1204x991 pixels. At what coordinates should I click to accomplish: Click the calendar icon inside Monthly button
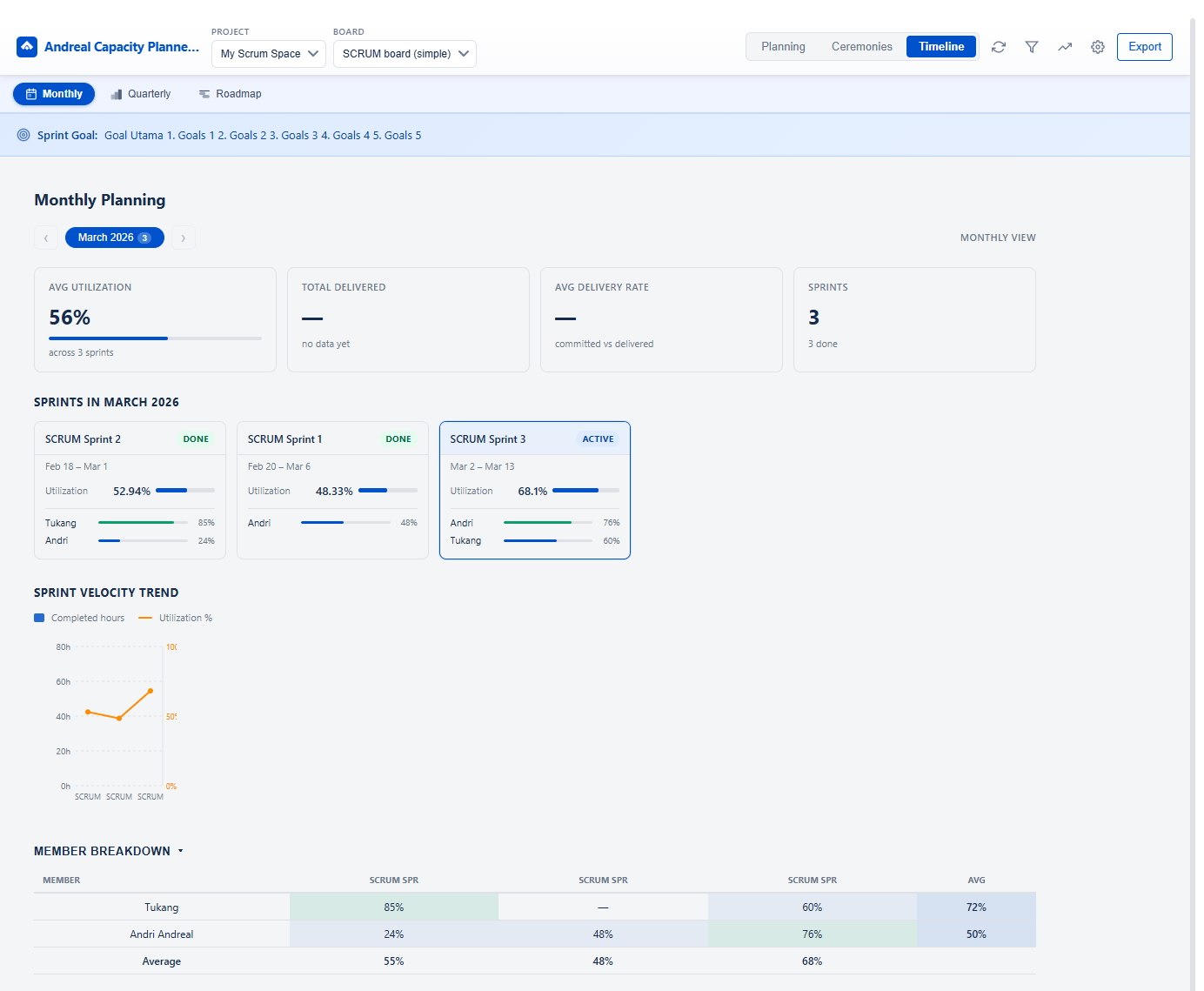point(30,93)
